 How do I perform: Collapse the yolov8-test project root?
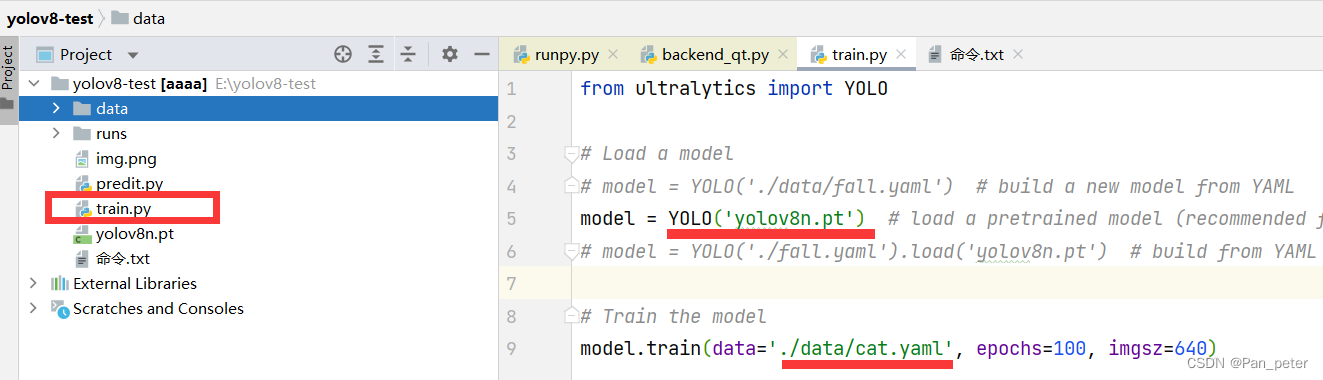[35, 83]
